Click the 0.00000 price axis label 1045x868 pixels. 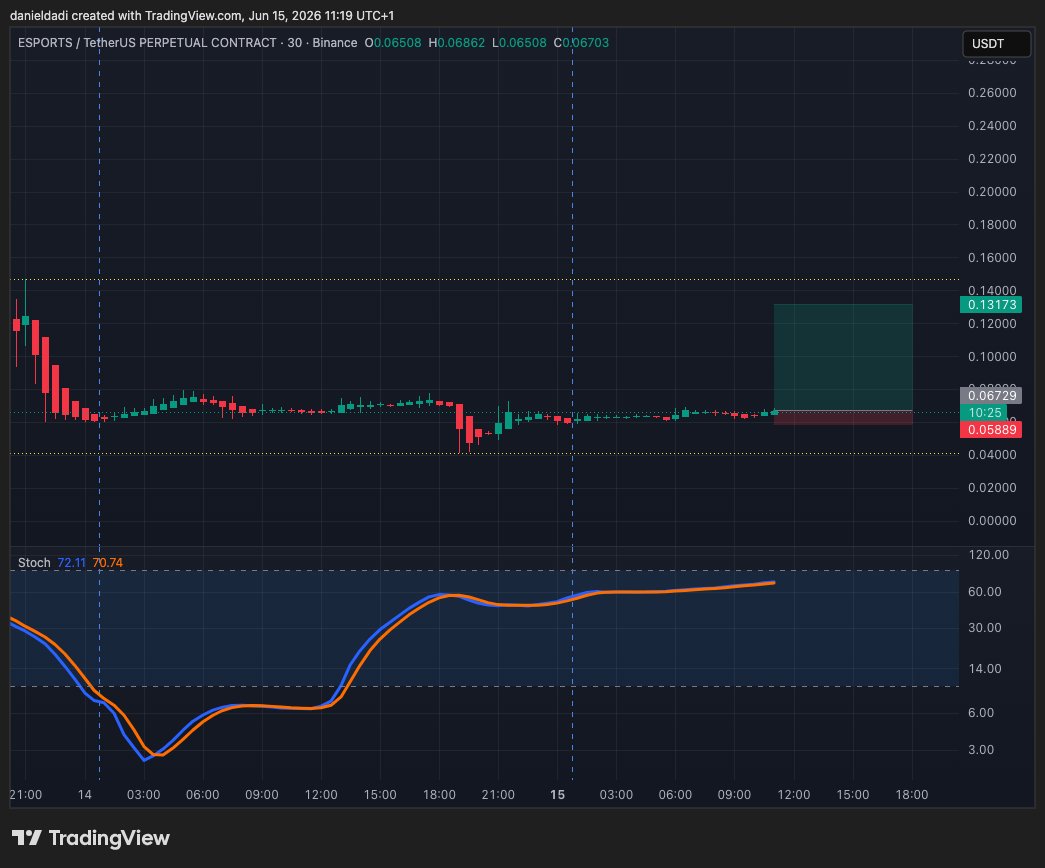click(x=992, y=521)
